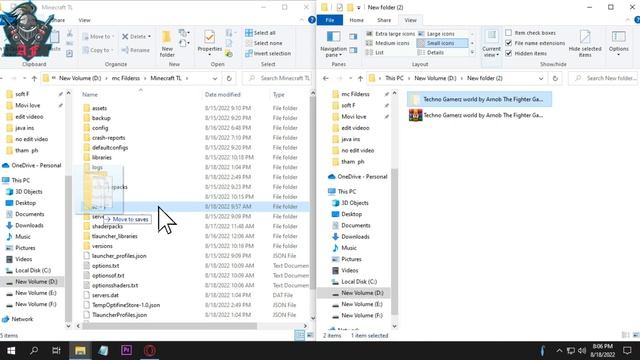The width and height of the screenshot is (640, 360).
Task: Open the address bar history dropdown in New folder (2)
Action: pyautogui.click(x=541, y=78)
